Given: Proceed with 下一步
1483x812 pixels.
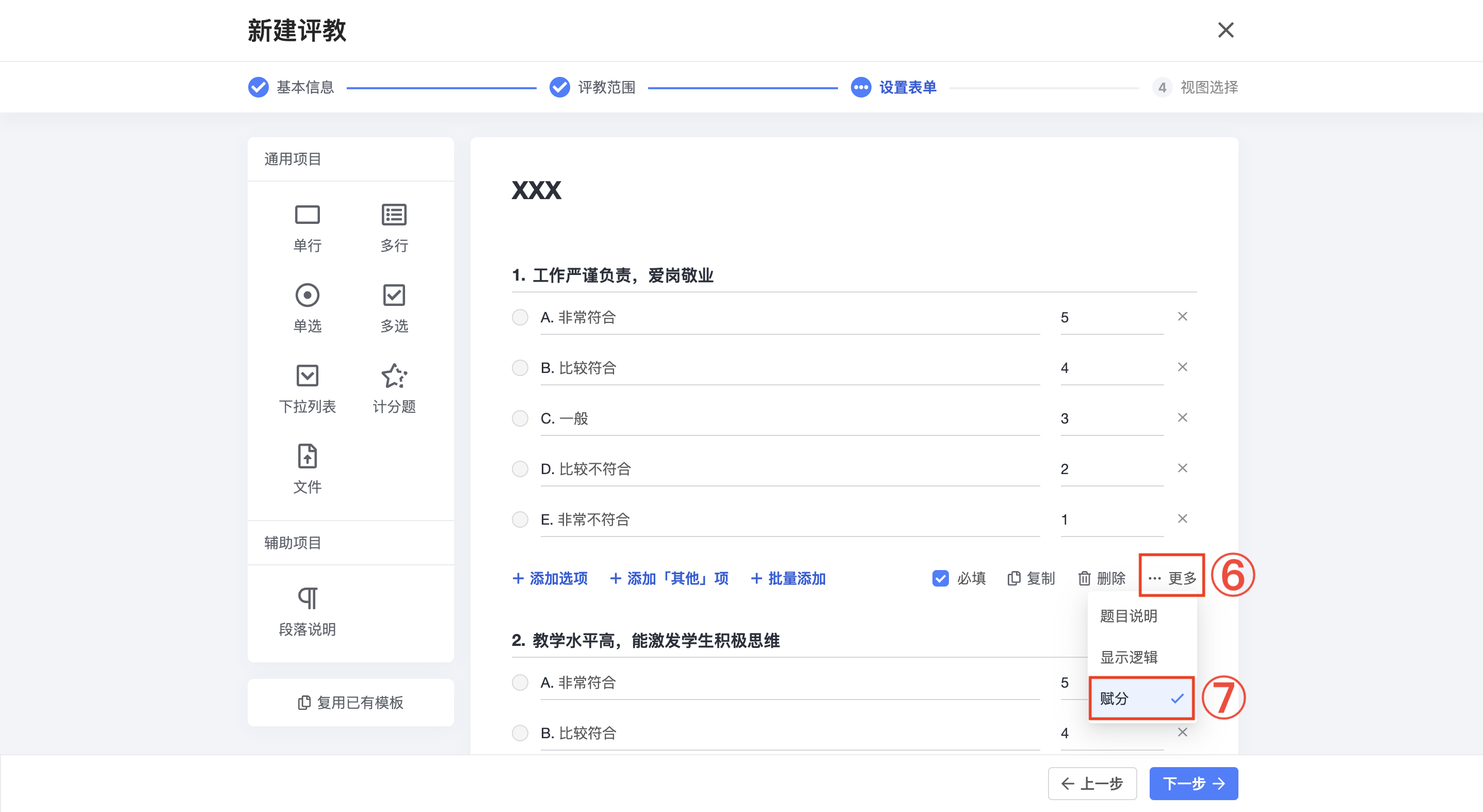Looking at the screenshot, I should coord(1194,784).
